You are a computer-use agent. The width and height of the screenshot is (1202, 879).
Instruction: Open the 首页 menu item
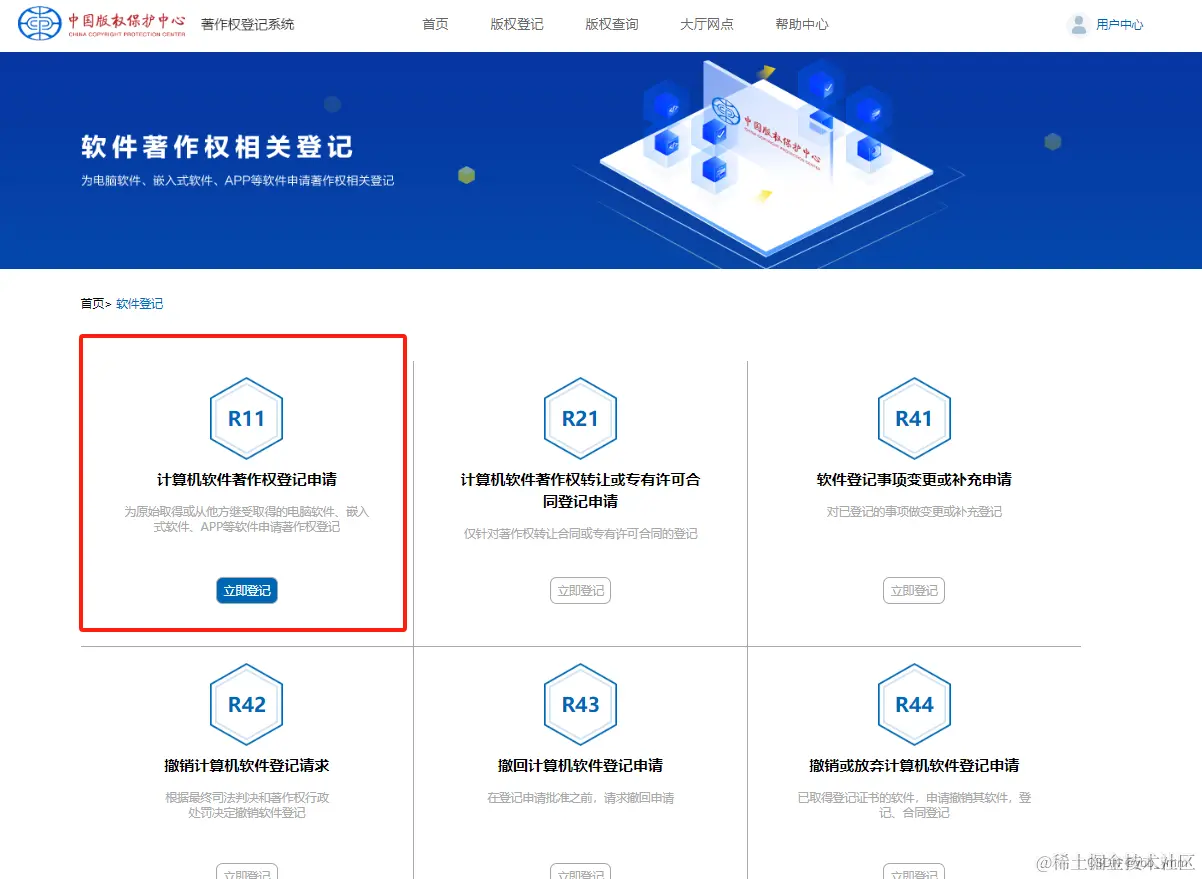pos(434,25)
